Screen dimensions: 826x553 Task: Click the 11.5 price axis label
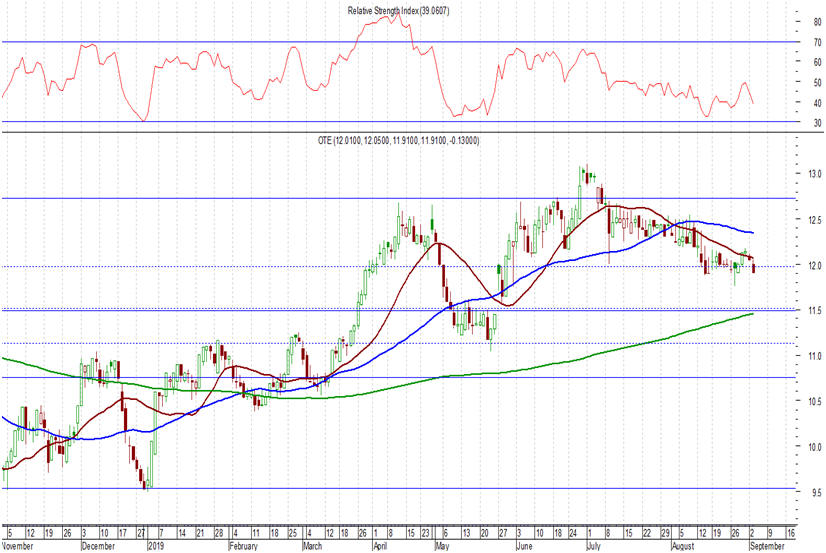815,311
